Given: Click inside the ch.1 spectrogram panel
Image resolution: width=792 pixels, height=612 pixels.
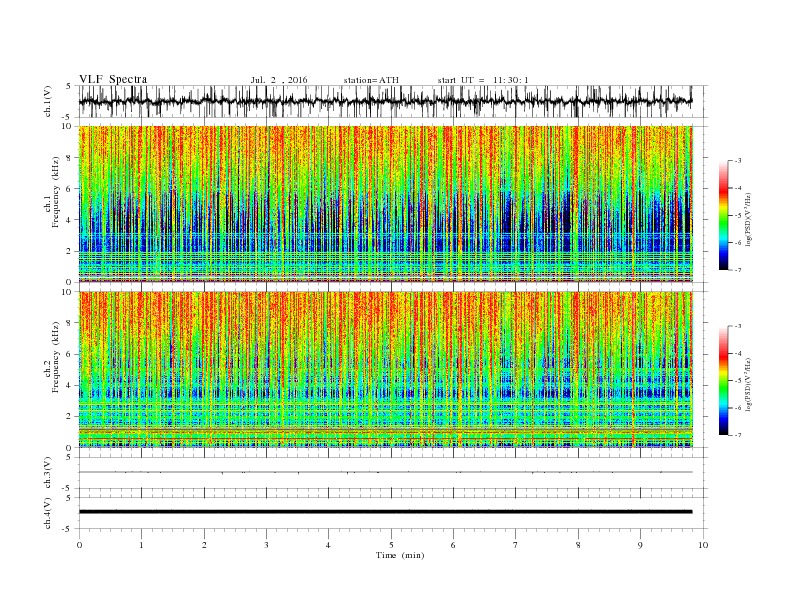Looking at the screenshot, I should 386,204.
